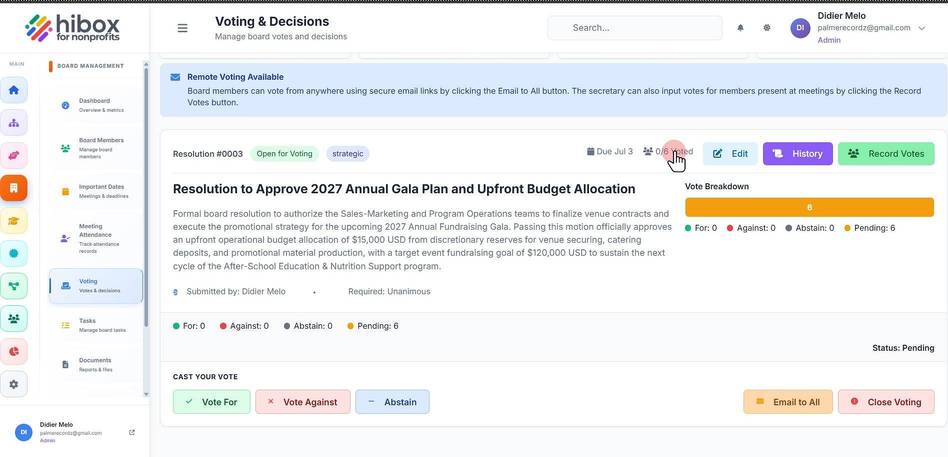Click the orange vote breakdown progress bar
The image size is (948, 457).
click(809, 207)
